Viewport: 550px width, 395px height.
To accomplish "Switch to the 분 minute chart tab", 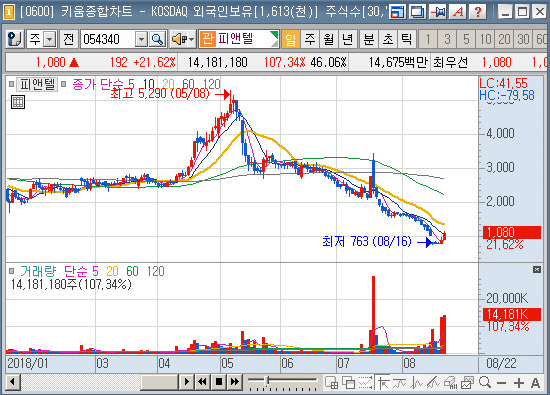I will click(x=369, y=39).
